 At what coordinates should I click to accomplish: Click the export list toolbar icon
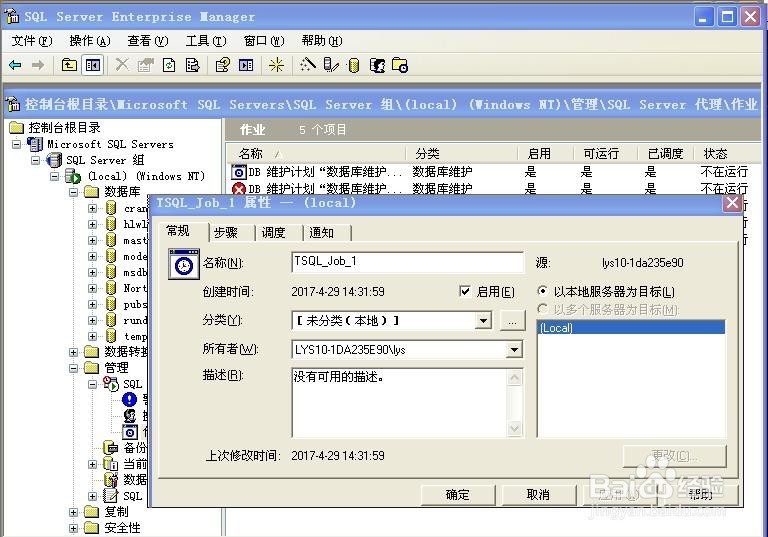192,65
